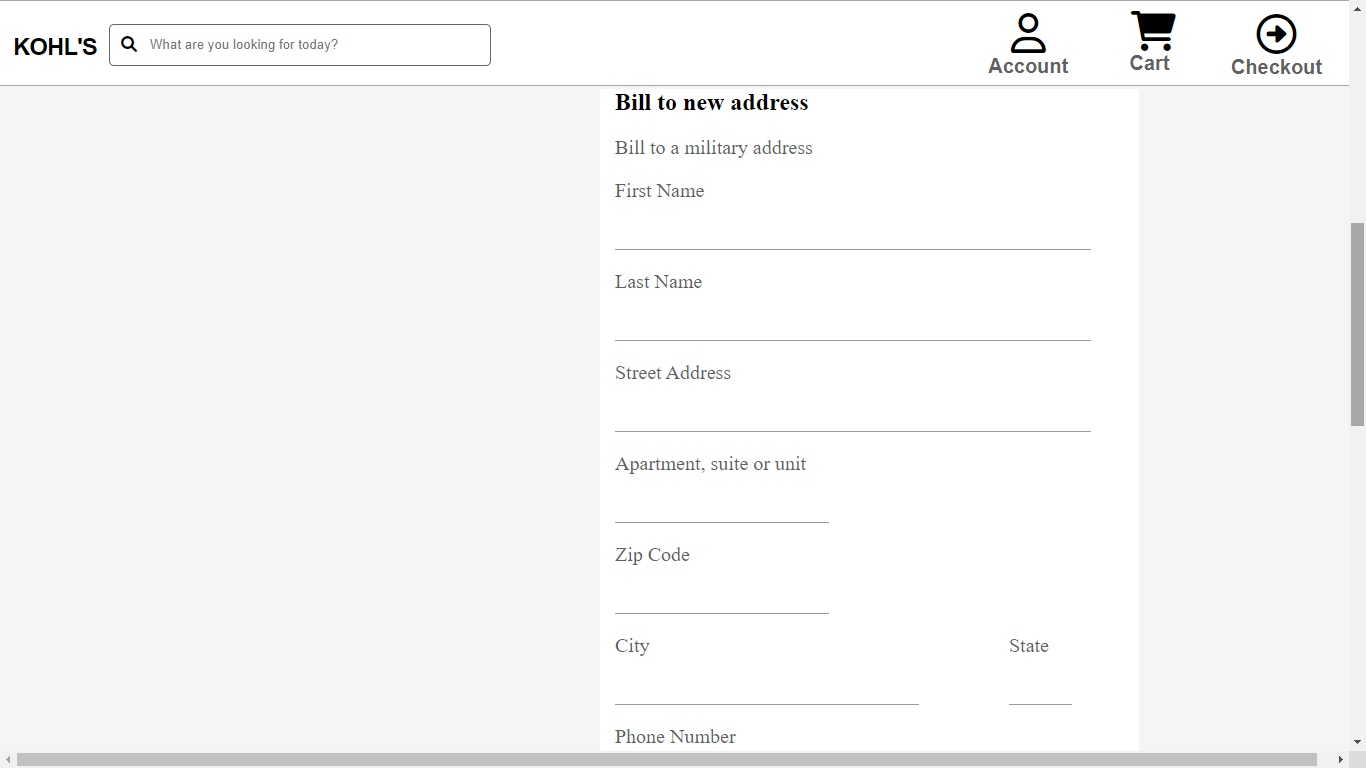
Task: Click the horizontal scrollbar thumb
Action: tap(666, 760)
